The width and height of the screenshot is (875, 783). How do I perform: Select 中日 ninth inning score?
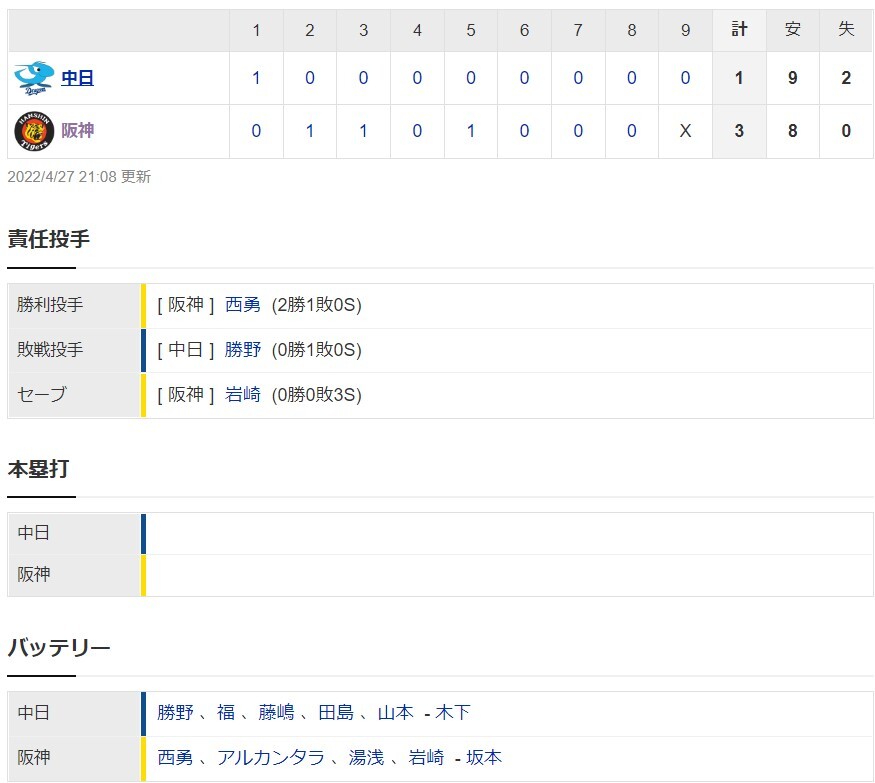click(x=685, y=78)
